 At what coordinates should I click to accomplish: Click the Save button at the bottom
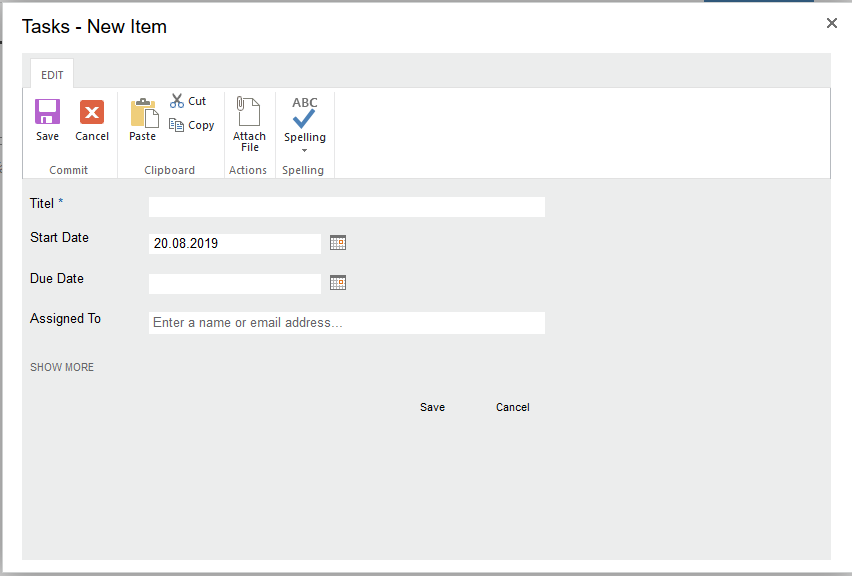[432, 407]
